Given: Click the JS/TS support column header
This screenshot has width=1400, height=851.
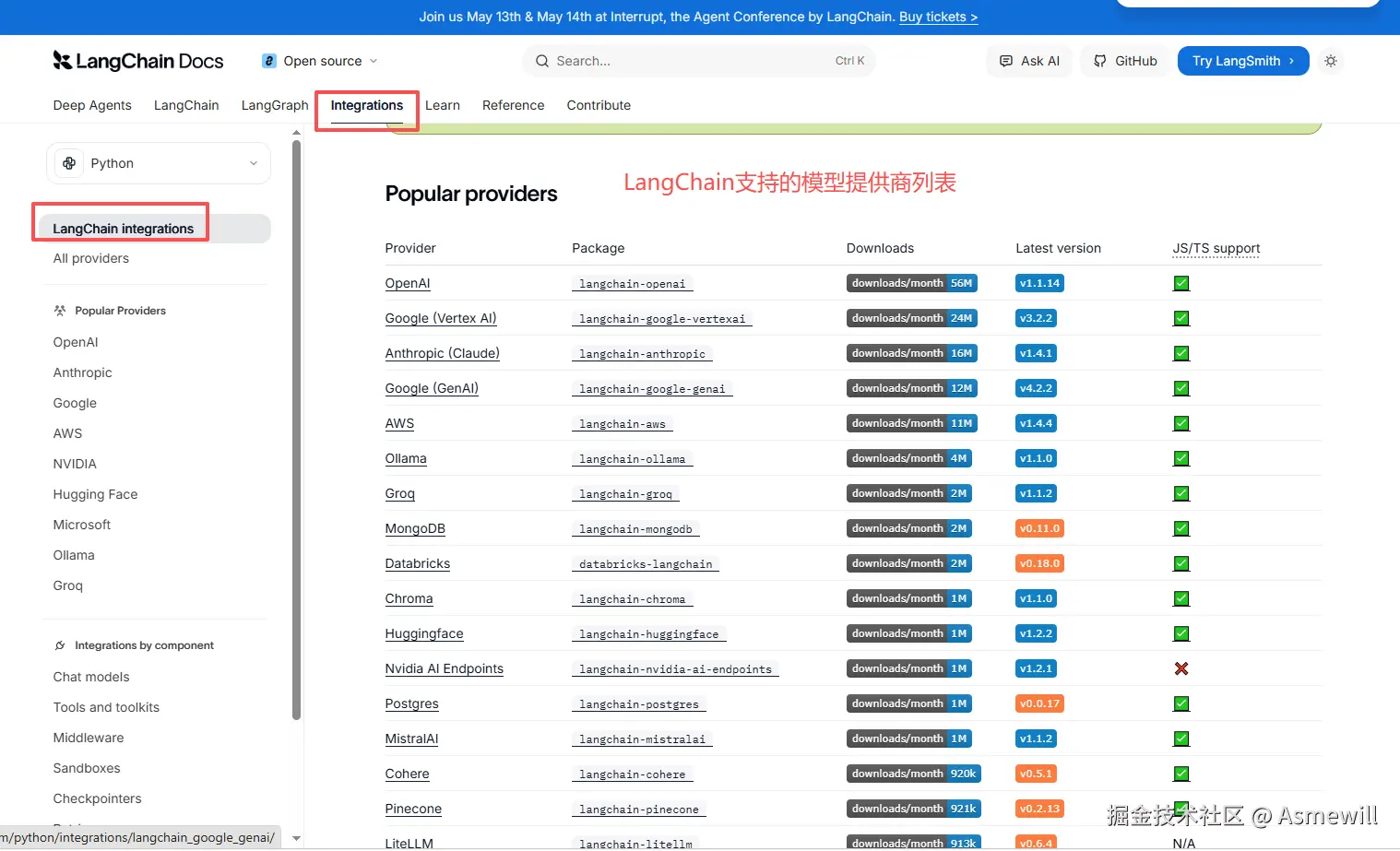Looking at the screenshot, I should coord(1216,248).
